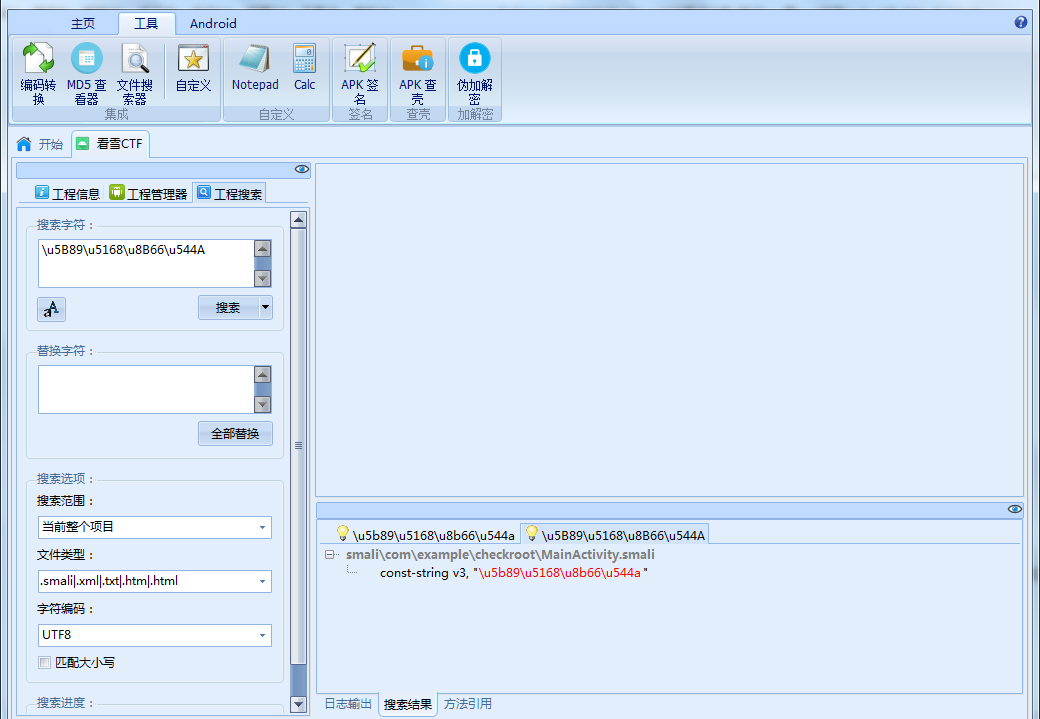Toggle left panel eye icon
Screen dimensions: 1040x719
pos(302,169)
